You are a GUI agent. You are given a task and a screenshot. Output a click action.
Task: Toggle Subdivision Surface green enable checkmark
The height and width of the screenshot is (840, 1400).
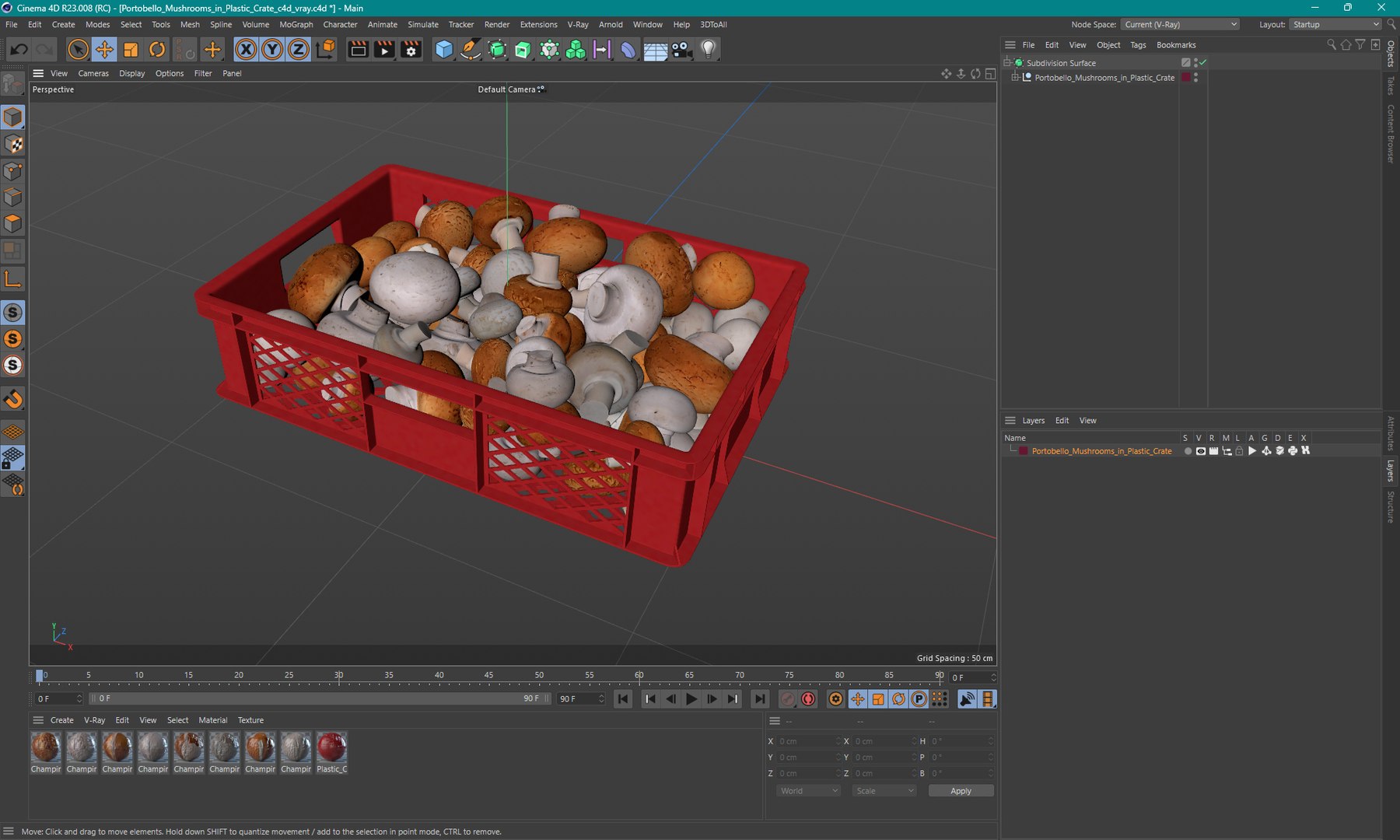coord(1203,62)
